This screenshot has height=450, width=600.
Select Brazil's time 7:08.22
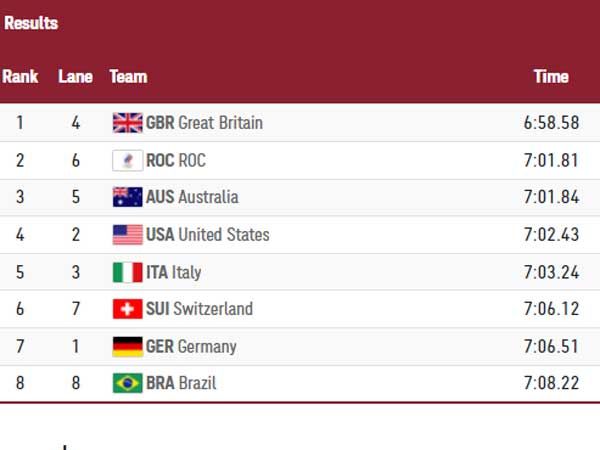pyautogui.click(x=551, y=383)
